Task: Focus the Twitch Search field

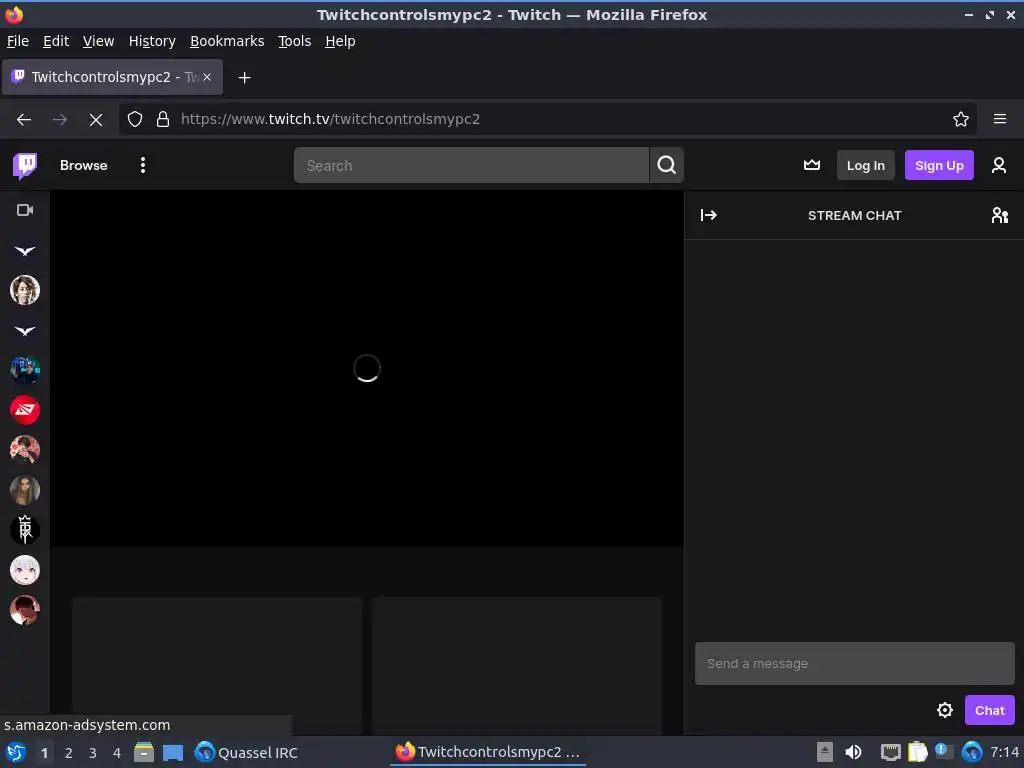Action: tap(471, 165)
